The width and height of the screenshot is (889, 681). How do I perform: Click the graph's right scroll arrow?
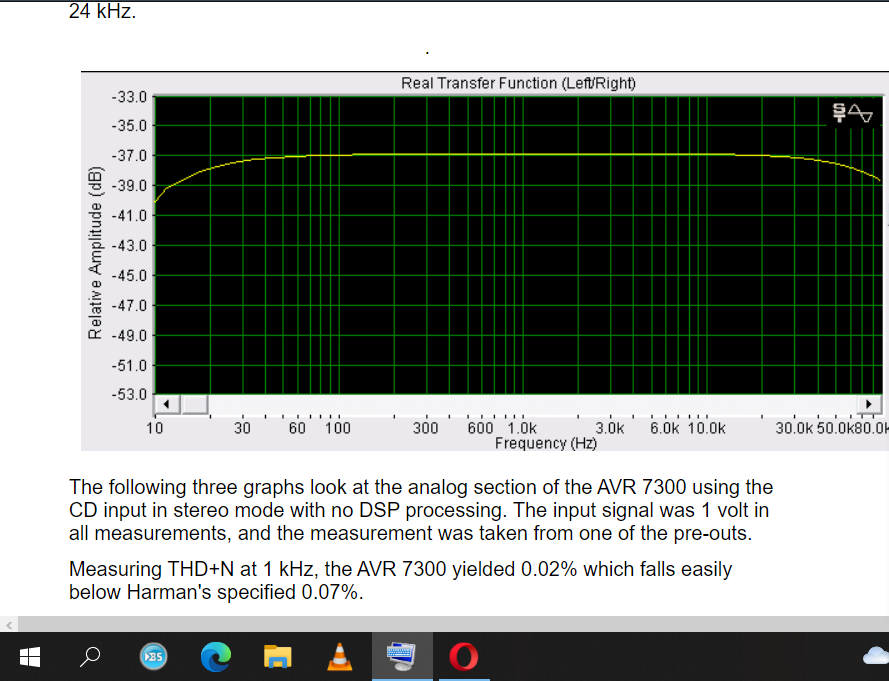[x=869, y=404]
